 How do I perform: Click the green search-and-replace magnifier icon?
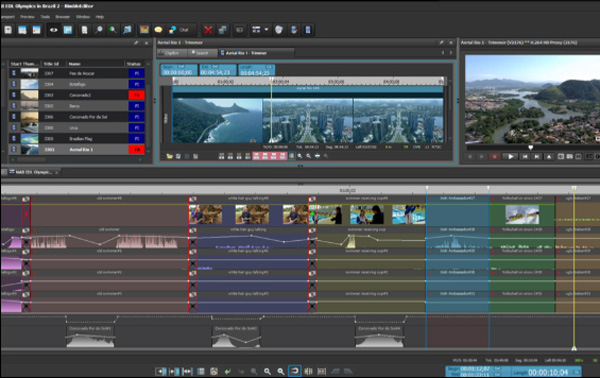112,30
